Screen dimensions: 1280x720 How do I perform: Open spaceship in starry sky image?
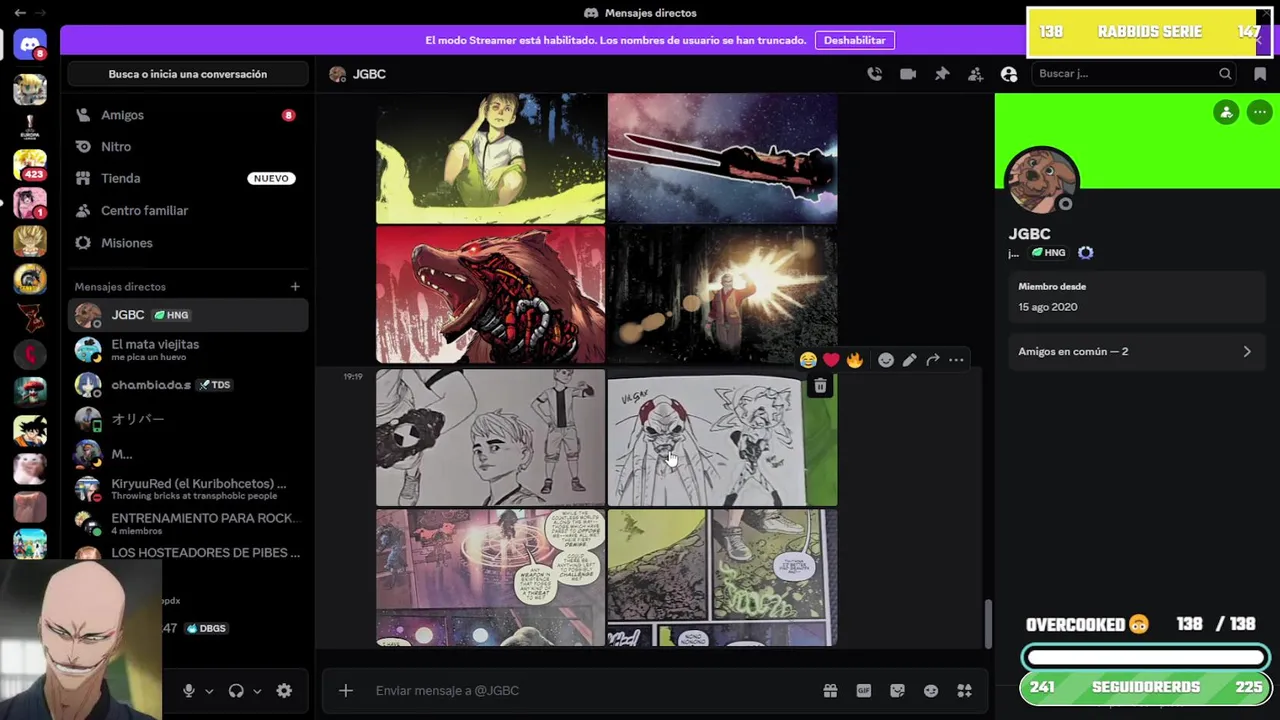click(x=723, y=158)
